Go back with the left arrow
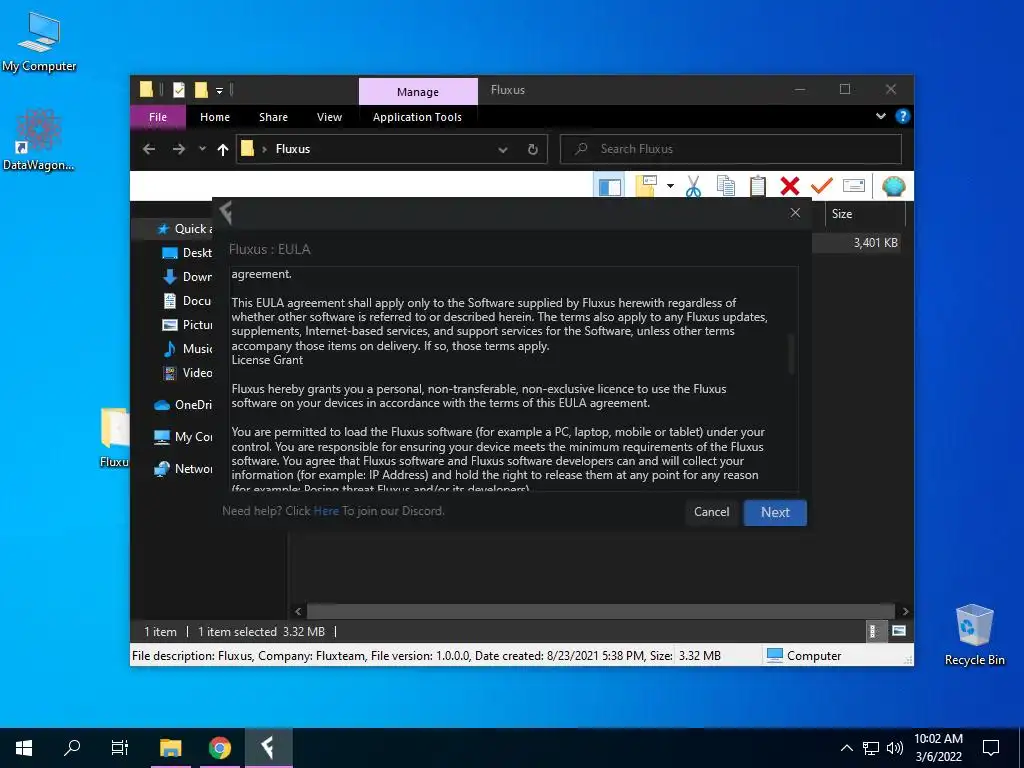 pos(149,149)
